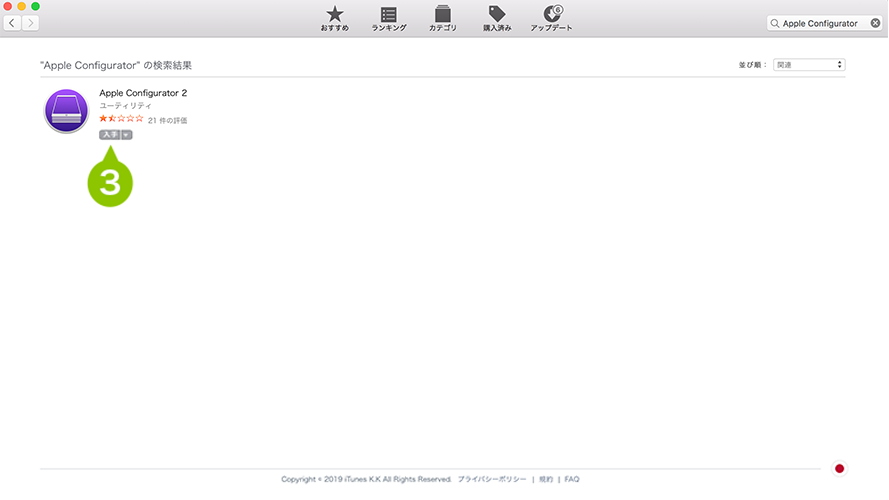Screen dimensions: 889x500
Task: Click the Copyright 2019 iTunes K.K. text
Action: coord(366,479)
